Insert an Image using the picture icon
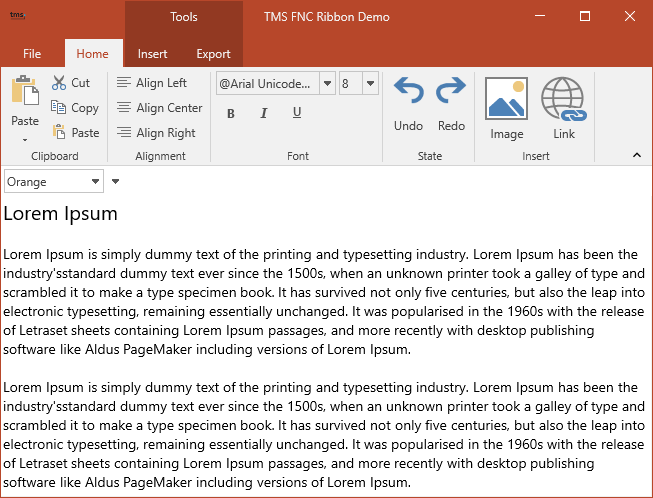Image resolution: width=653 pixels, height=498 pixels. coord(506,99)
